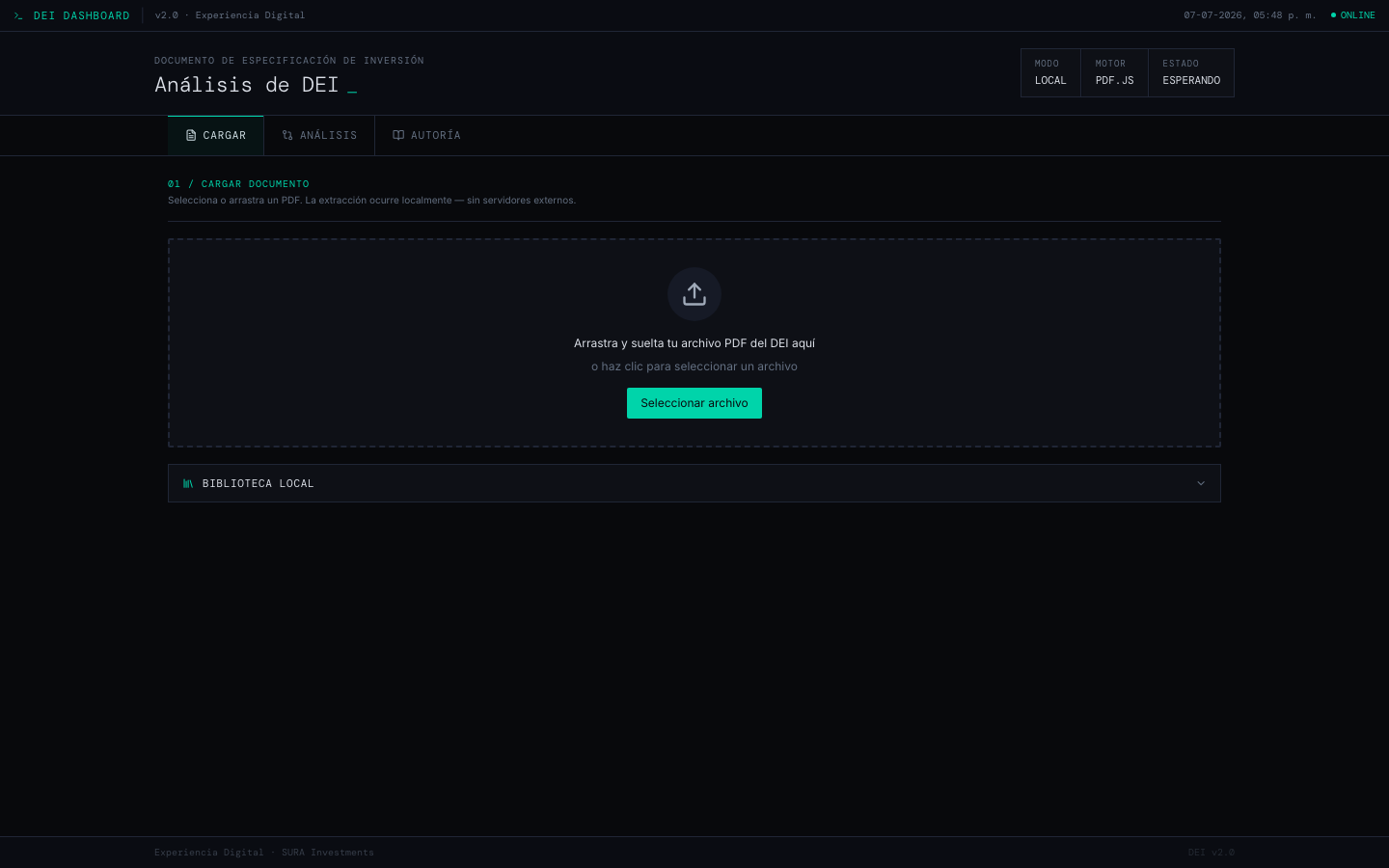Viewport: 1389px width, 868px height.
Task: Click the ONLINE status label
Action: [1358, 15]
